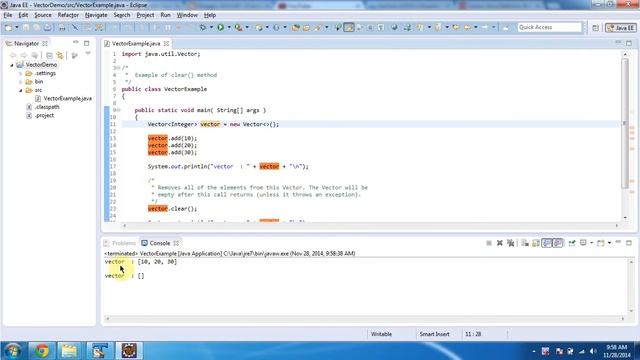
Task: Expand the bin folder
Action: 20,82
